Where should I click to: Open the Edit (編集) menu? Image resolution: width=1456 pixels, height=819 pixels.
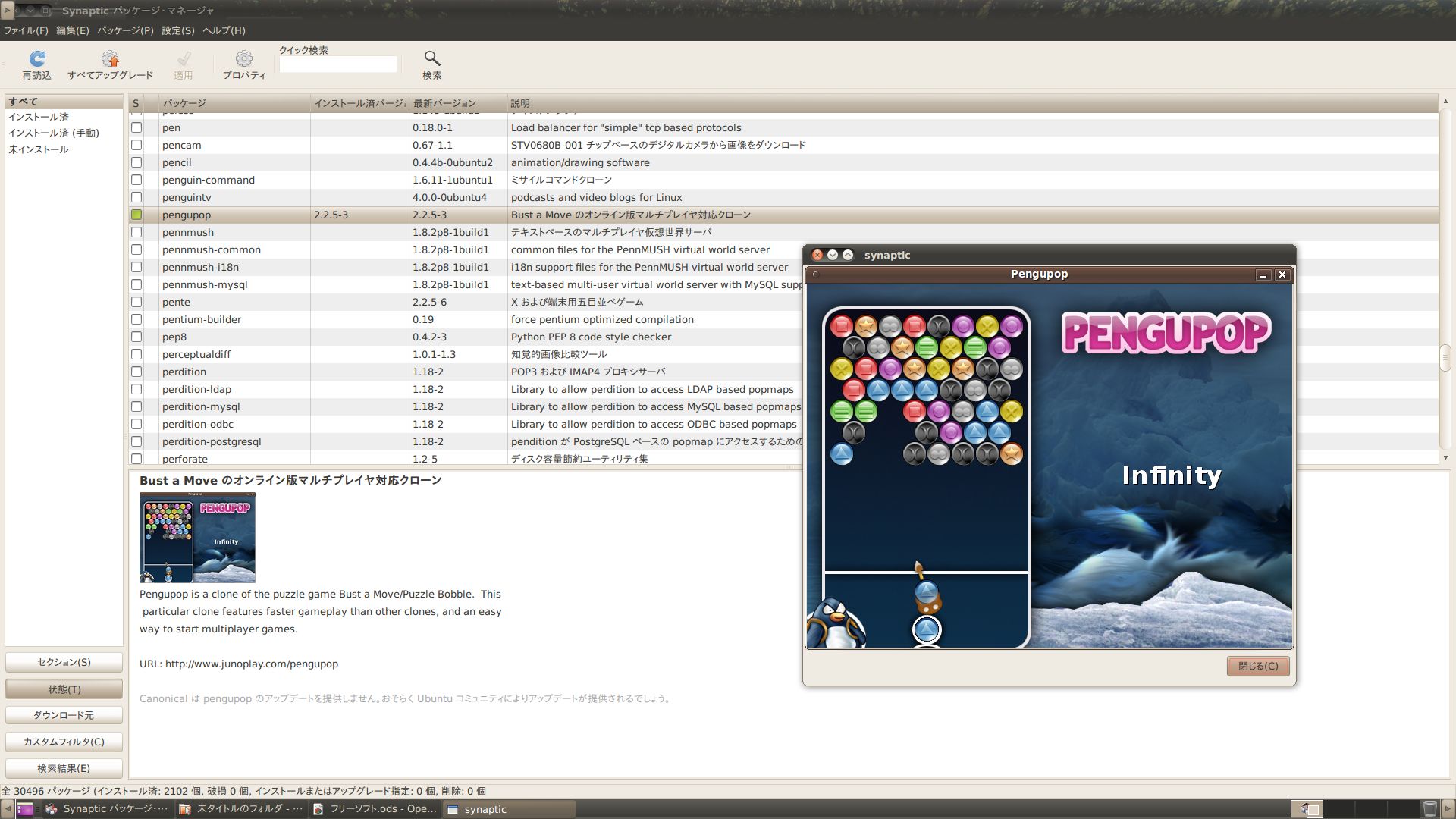click(x=72, y=30)
